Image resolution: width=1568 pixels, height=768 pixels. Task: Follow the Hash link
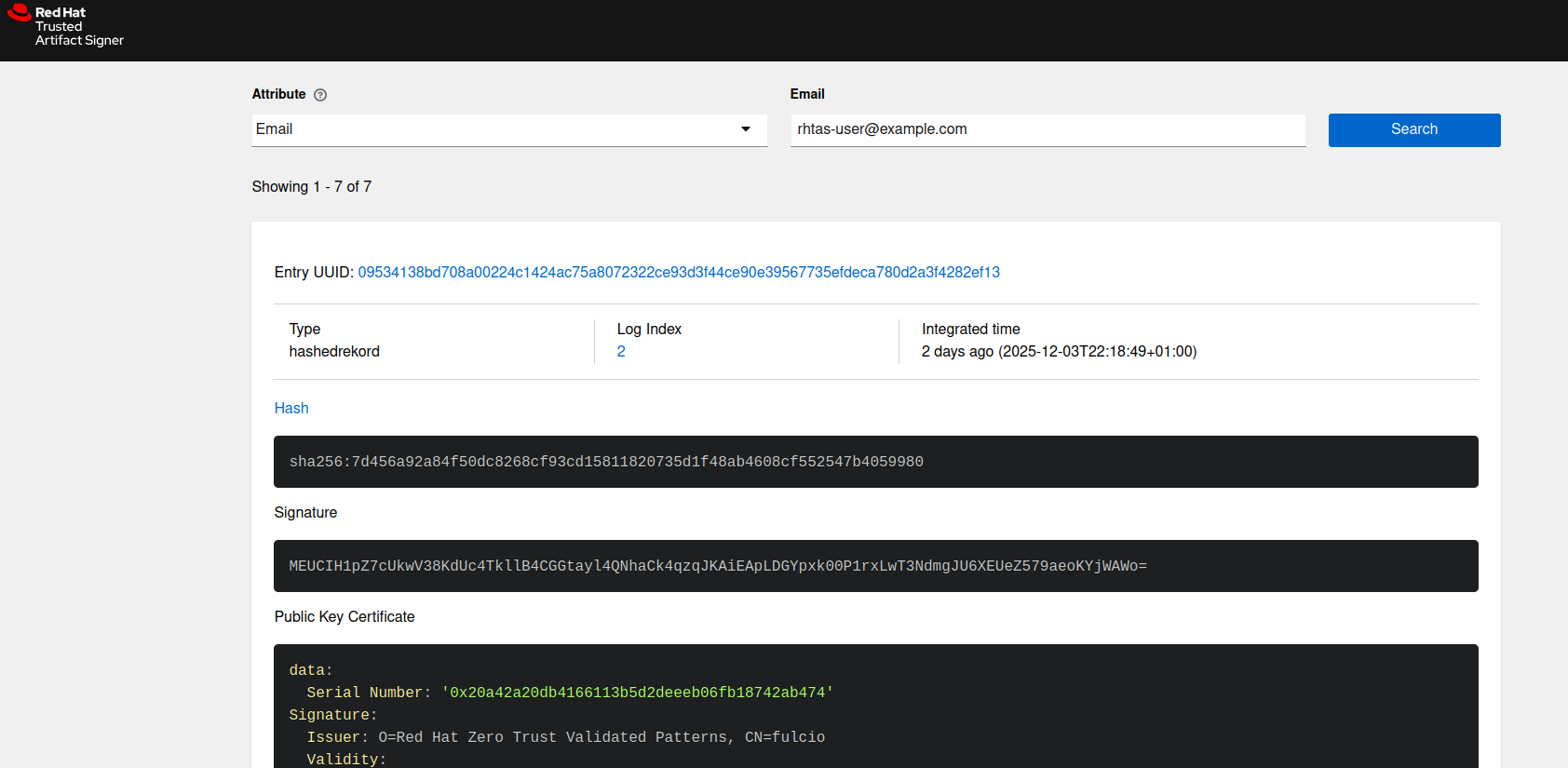point(291,409)
